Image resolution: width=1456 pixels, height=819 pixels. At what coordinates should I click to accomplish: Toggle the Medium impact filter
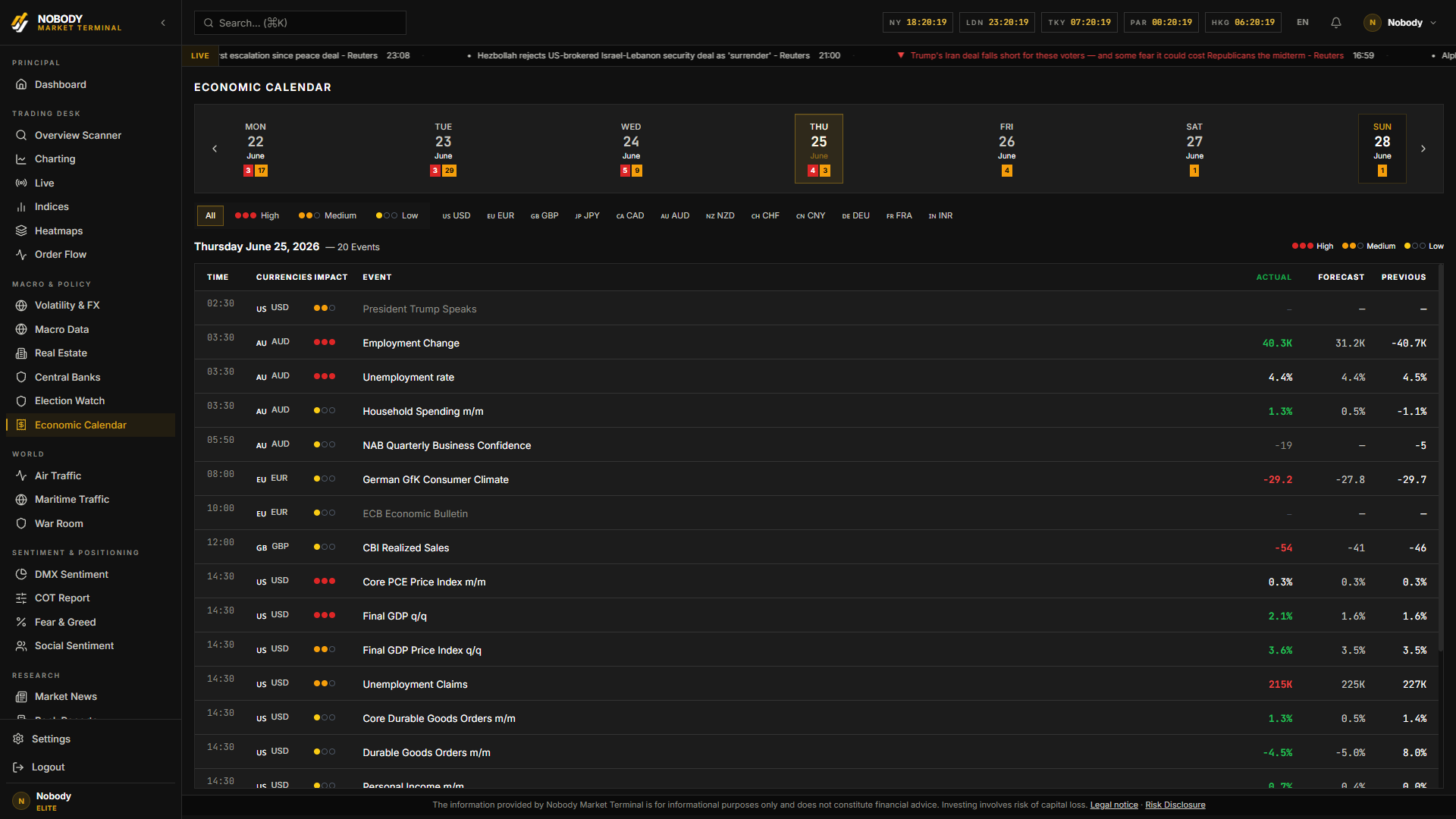click(328, 215)
